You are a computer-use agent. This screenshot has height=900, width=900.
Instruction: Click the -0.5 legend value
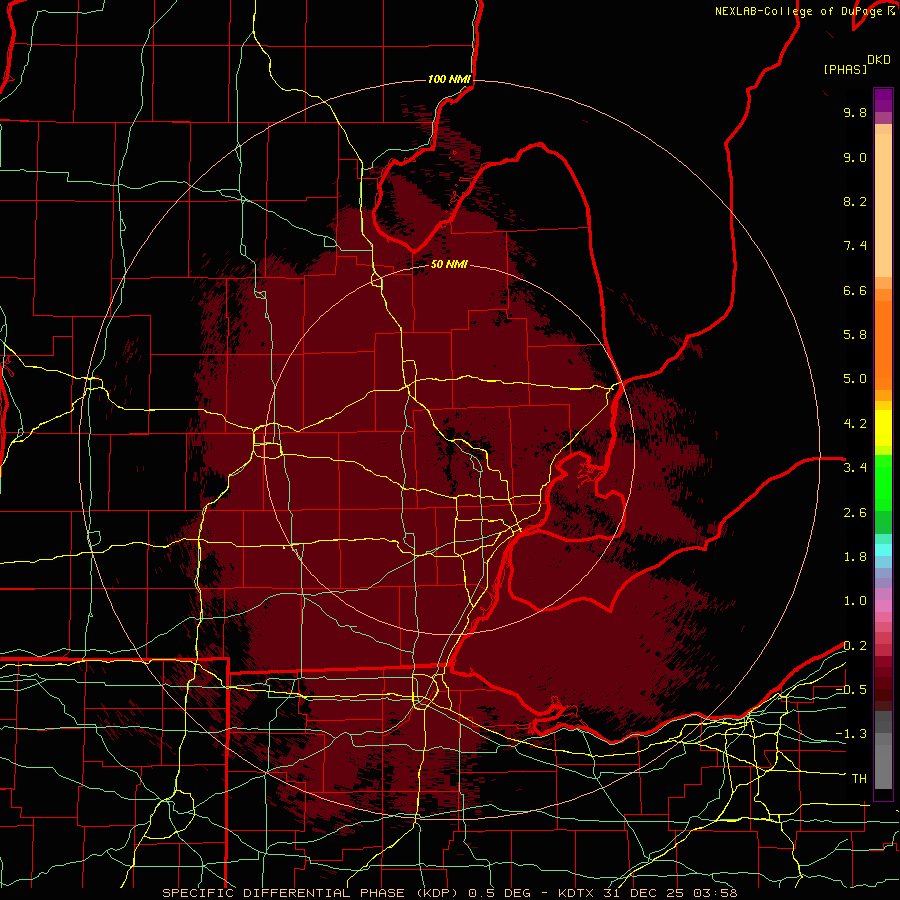(x=851, y=689)
